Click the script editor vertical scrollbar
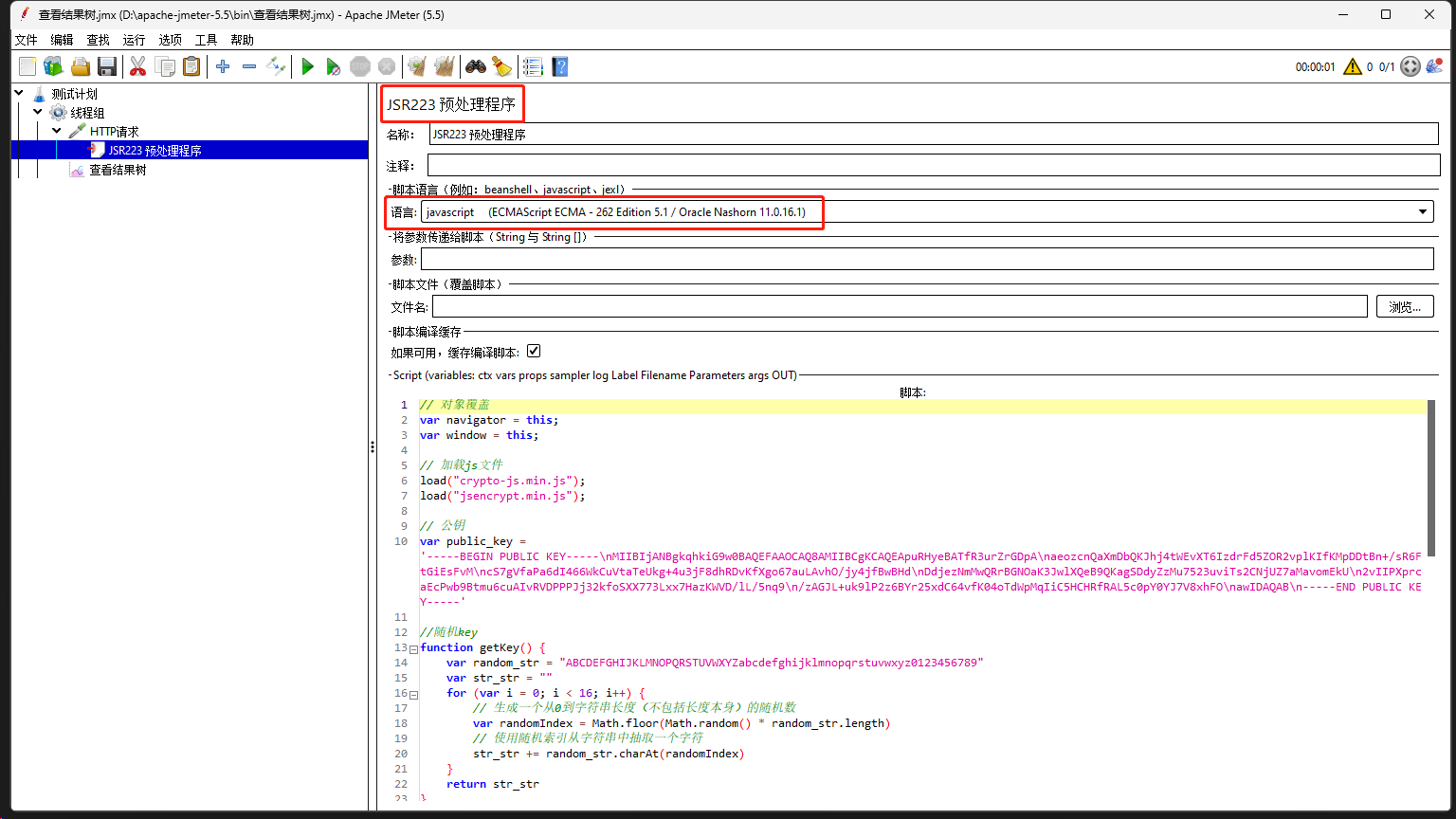 point(1431,478)
